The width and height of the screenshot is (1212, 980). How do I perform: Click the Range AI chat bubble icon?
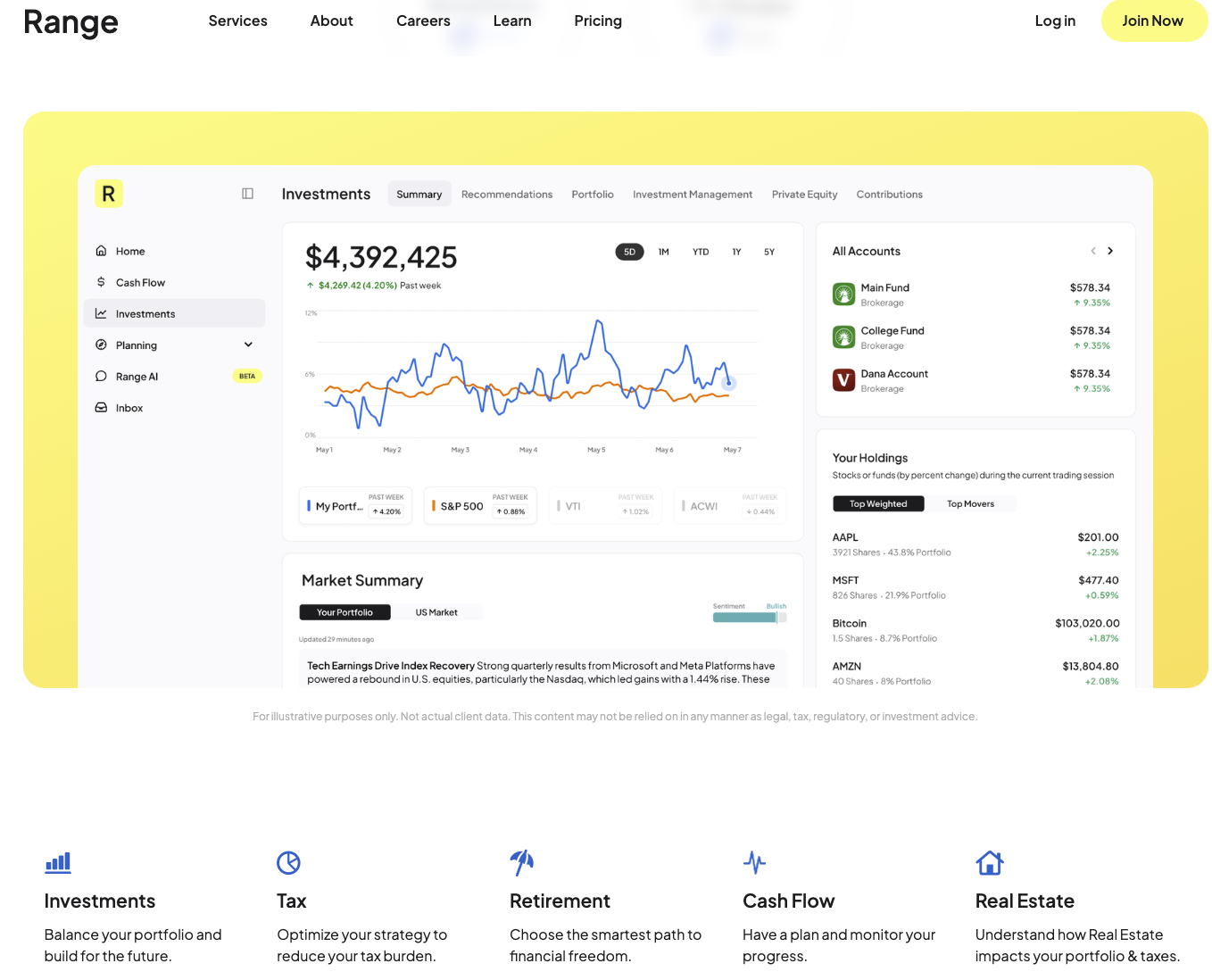click(x=101, y=377)
